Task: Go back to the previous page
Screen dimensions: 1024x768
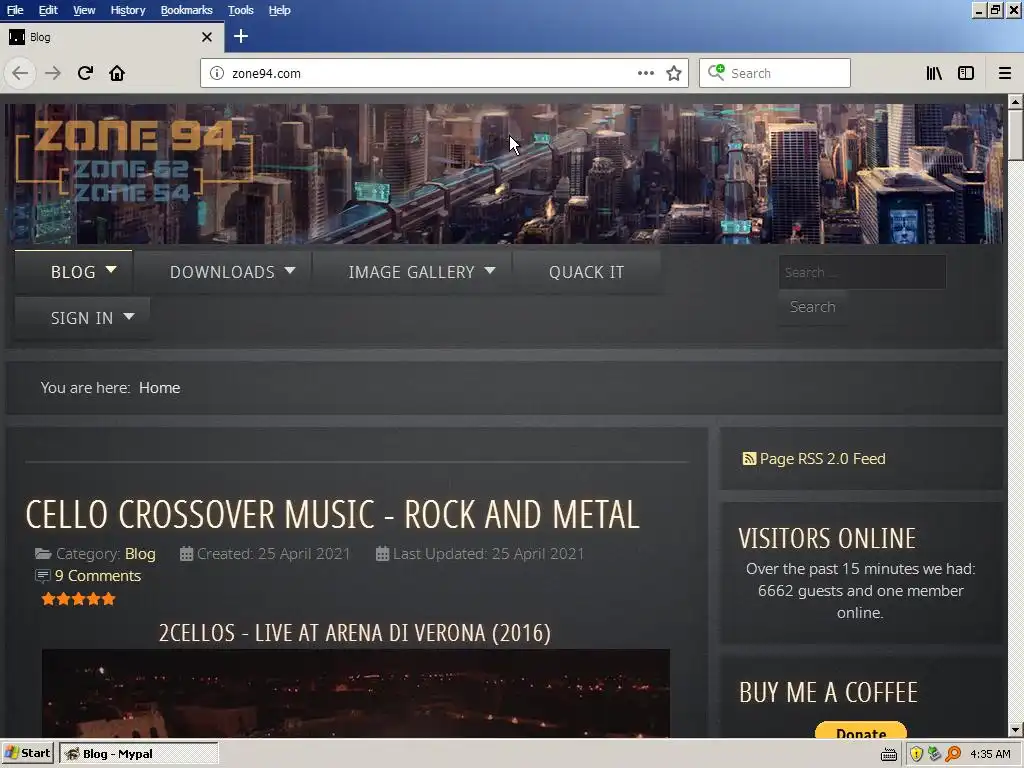Action: pos(20,73)
